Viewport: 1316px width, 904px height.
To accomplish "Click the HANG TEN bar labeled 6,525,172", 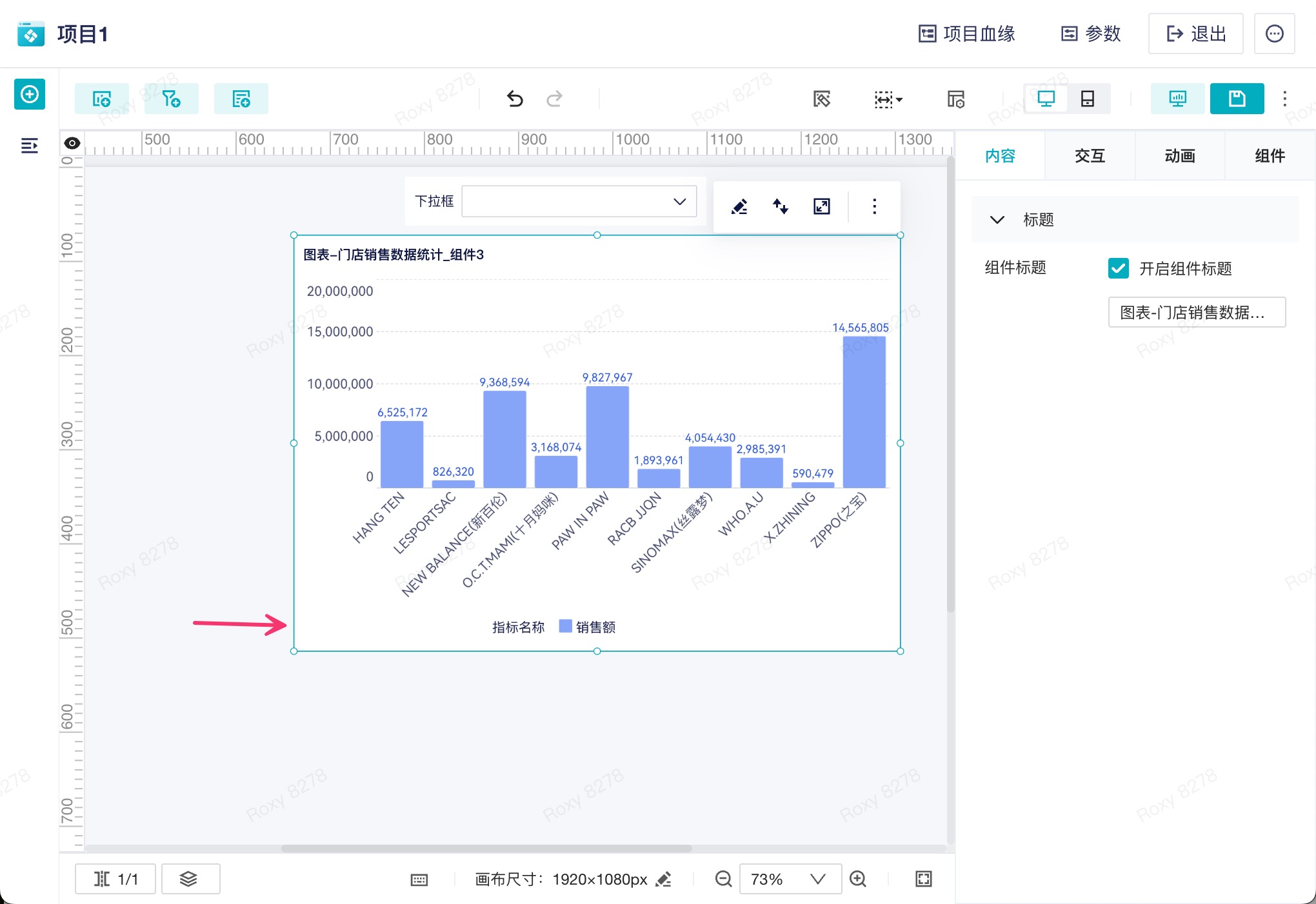I will tap(402, 455).
